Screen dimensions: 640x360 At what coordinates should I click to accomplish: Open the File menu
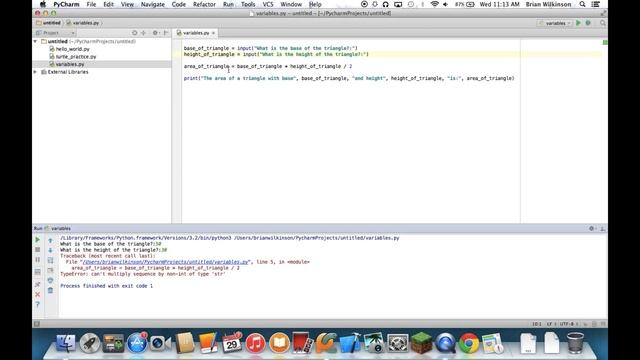click(91, 4)
